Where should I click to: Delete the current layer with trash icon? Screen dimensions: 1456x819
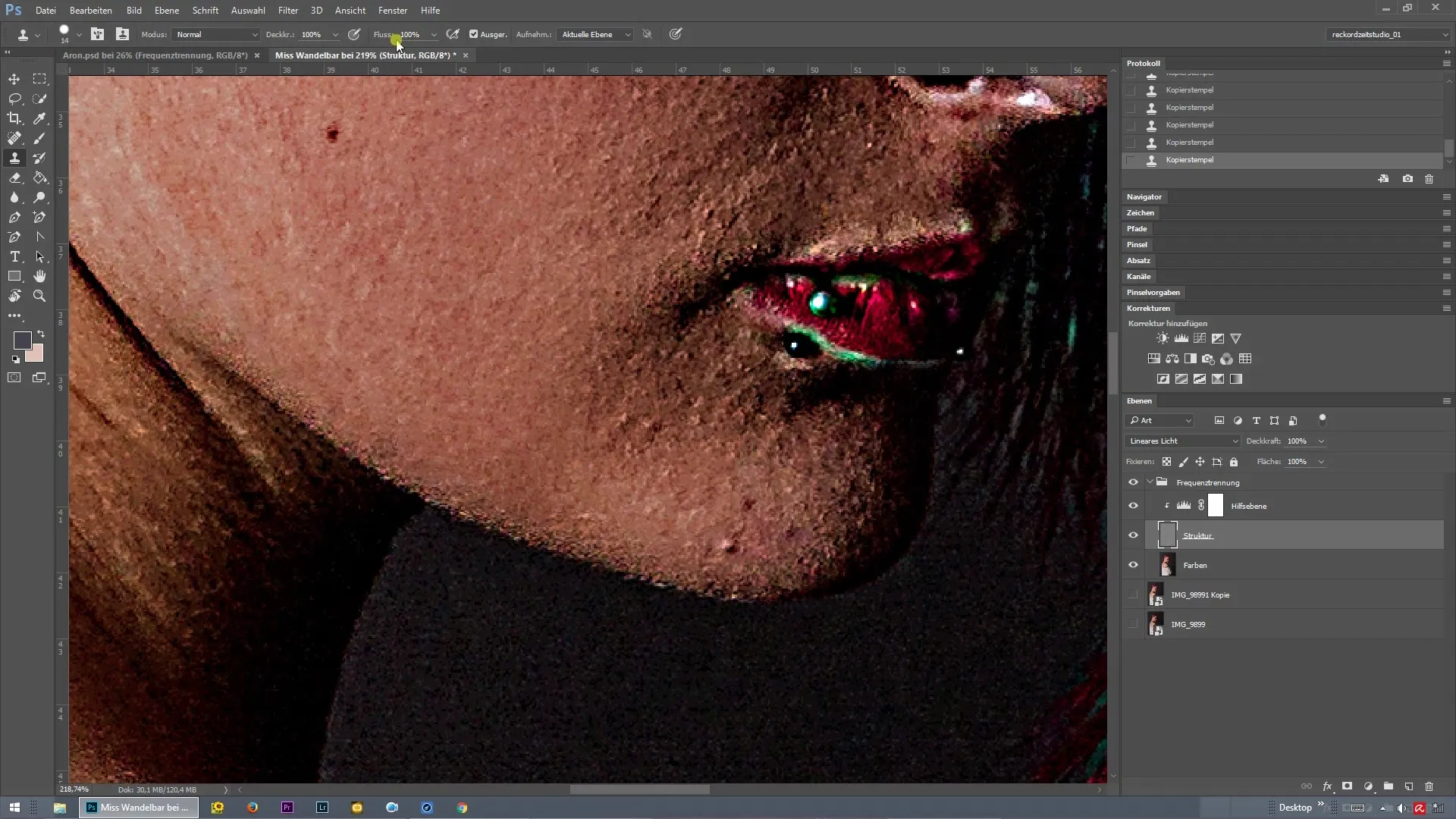[x=1429, y=786]
